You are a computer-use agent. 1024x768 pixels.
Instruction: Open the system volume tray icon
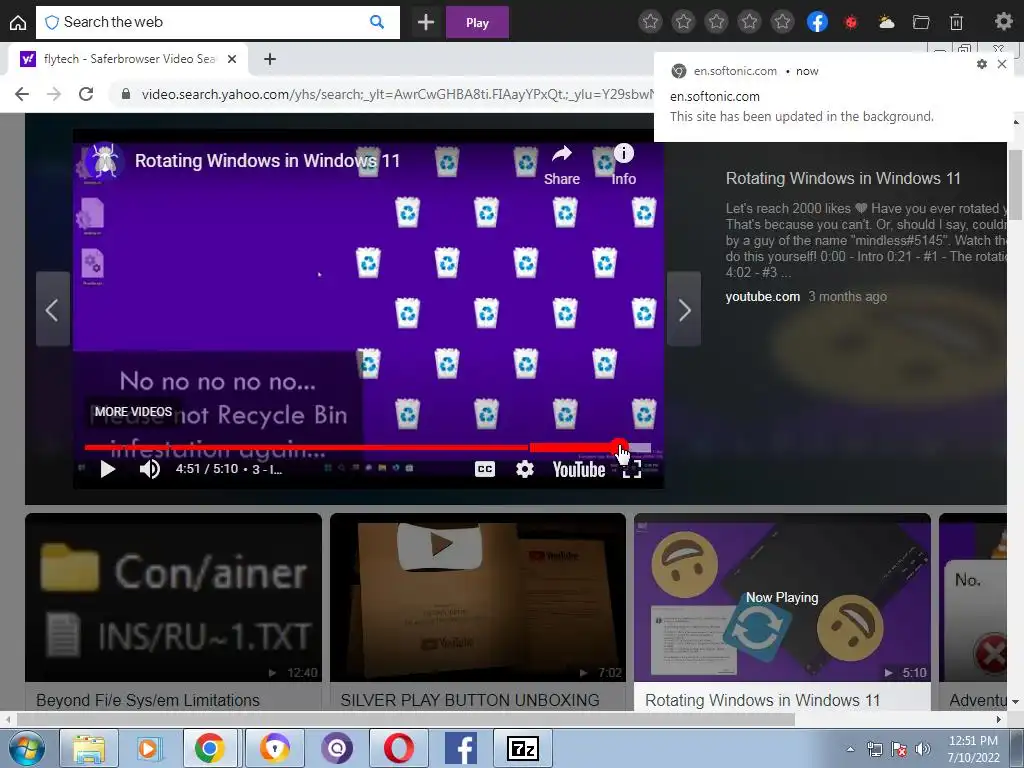click(x=923, y=749)
